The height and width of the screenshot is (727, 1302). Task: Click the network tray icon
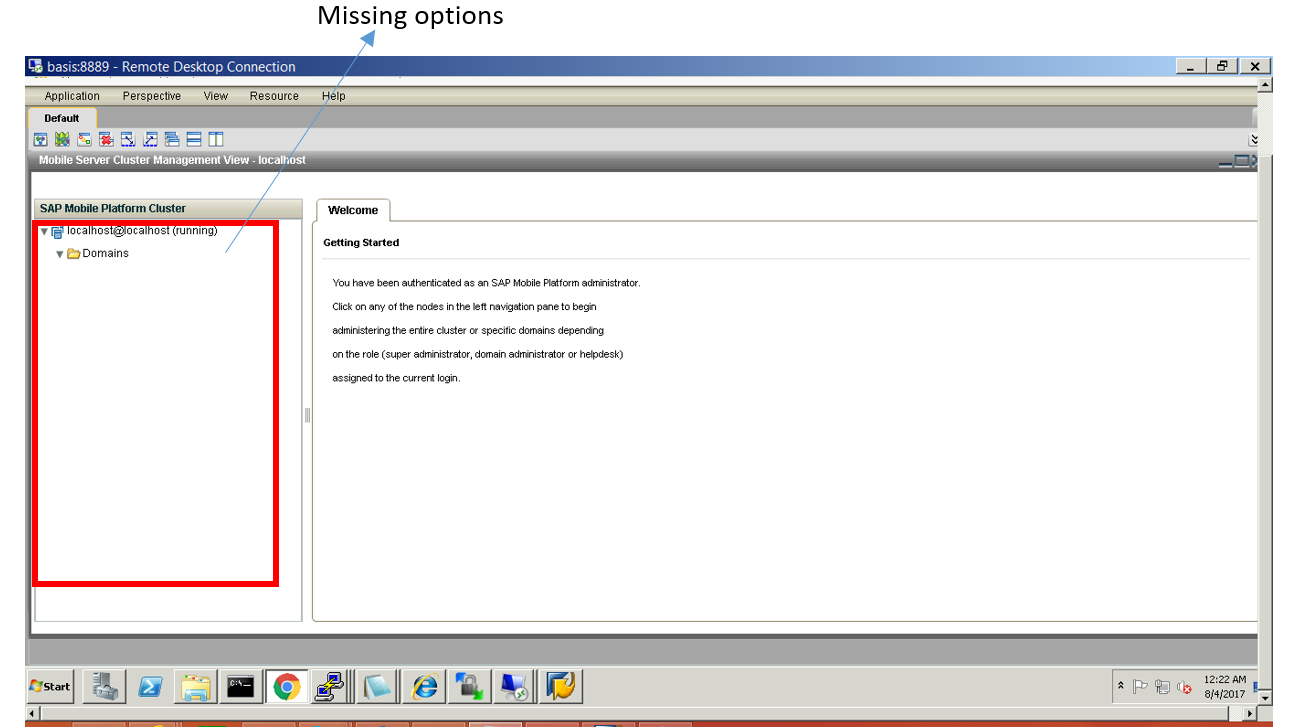pyautogui.click(x=1162, y=686)
